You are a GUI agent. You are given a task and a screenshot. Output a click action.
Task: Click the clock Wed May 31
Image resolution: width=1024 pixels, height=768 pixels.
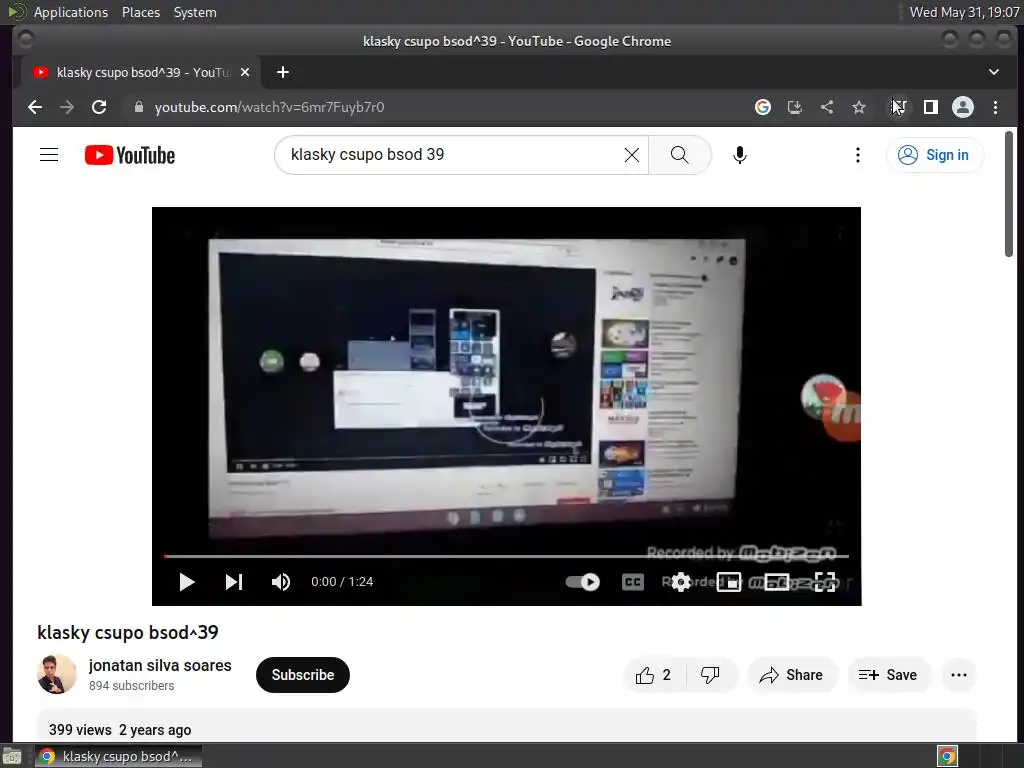point(964,12)
